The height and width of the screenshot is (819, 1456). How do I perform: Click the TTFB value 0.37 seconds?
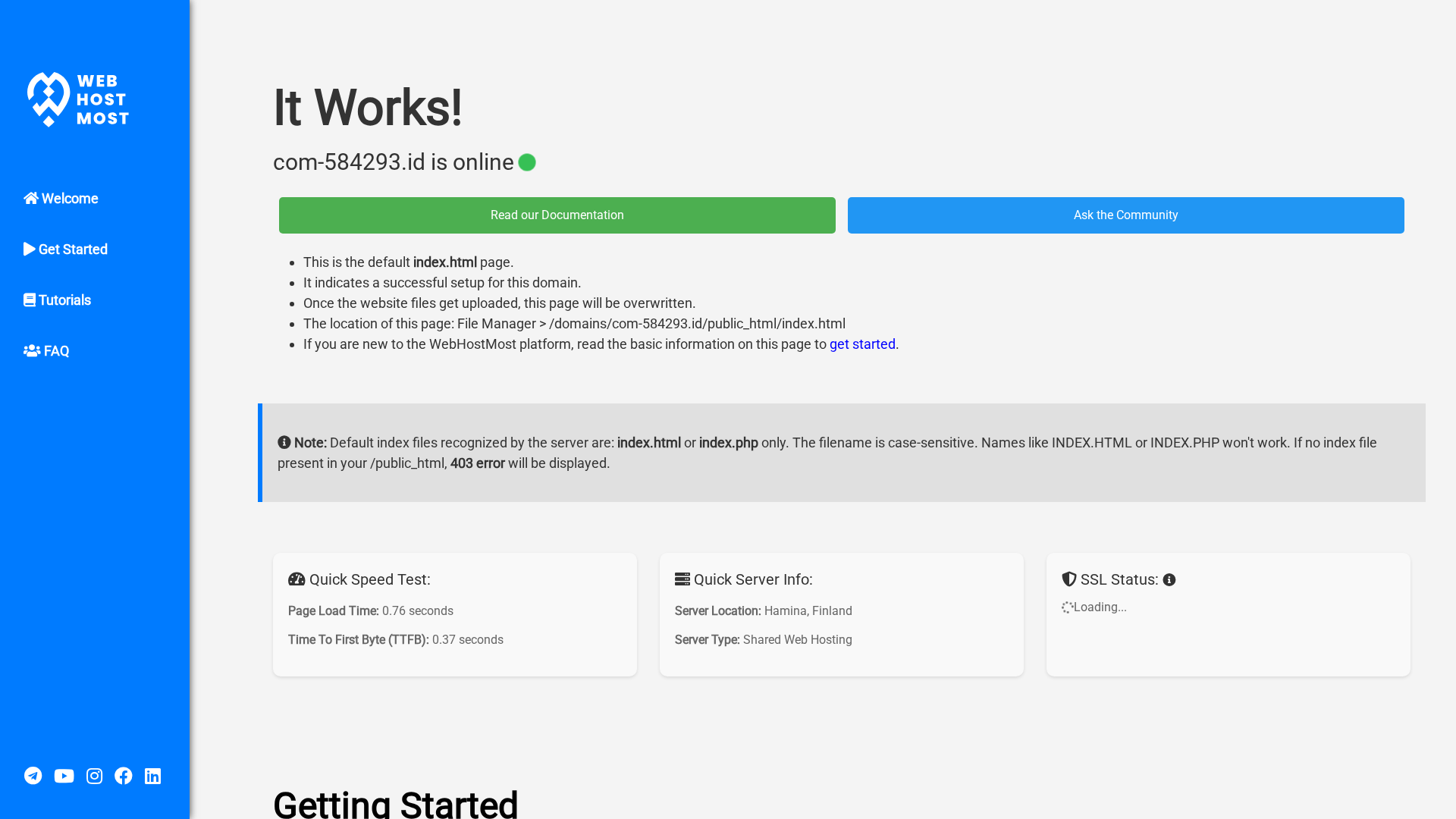tap(468, 640)
